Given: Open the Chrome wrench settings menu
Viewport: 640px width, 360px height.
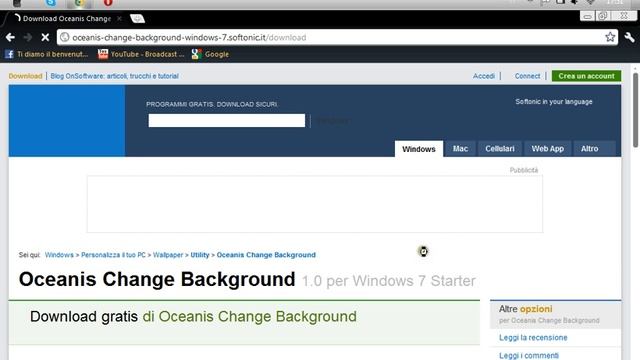Looking at the screenshot, I should (x=629, y=38).
